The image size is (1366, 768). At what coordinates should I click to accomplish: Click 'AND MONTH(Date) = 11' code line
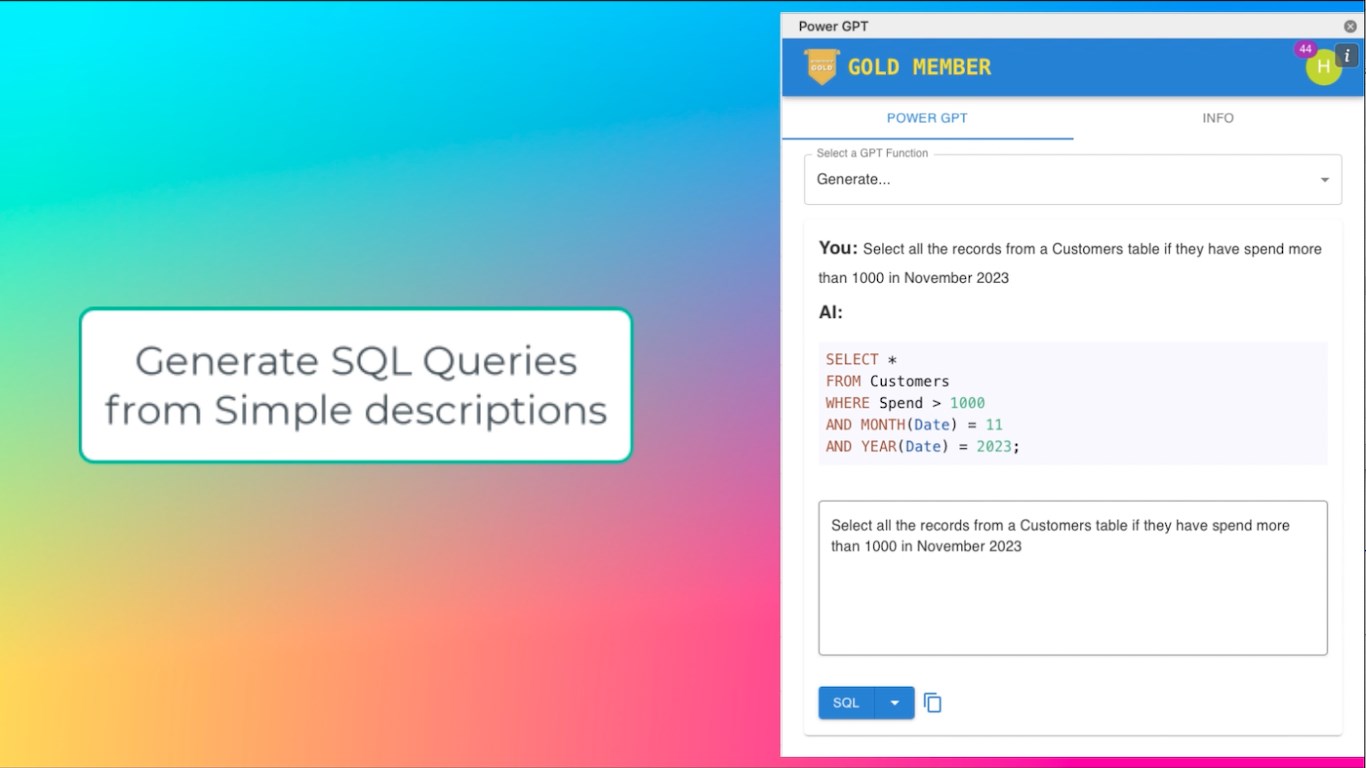pos(914,425)
